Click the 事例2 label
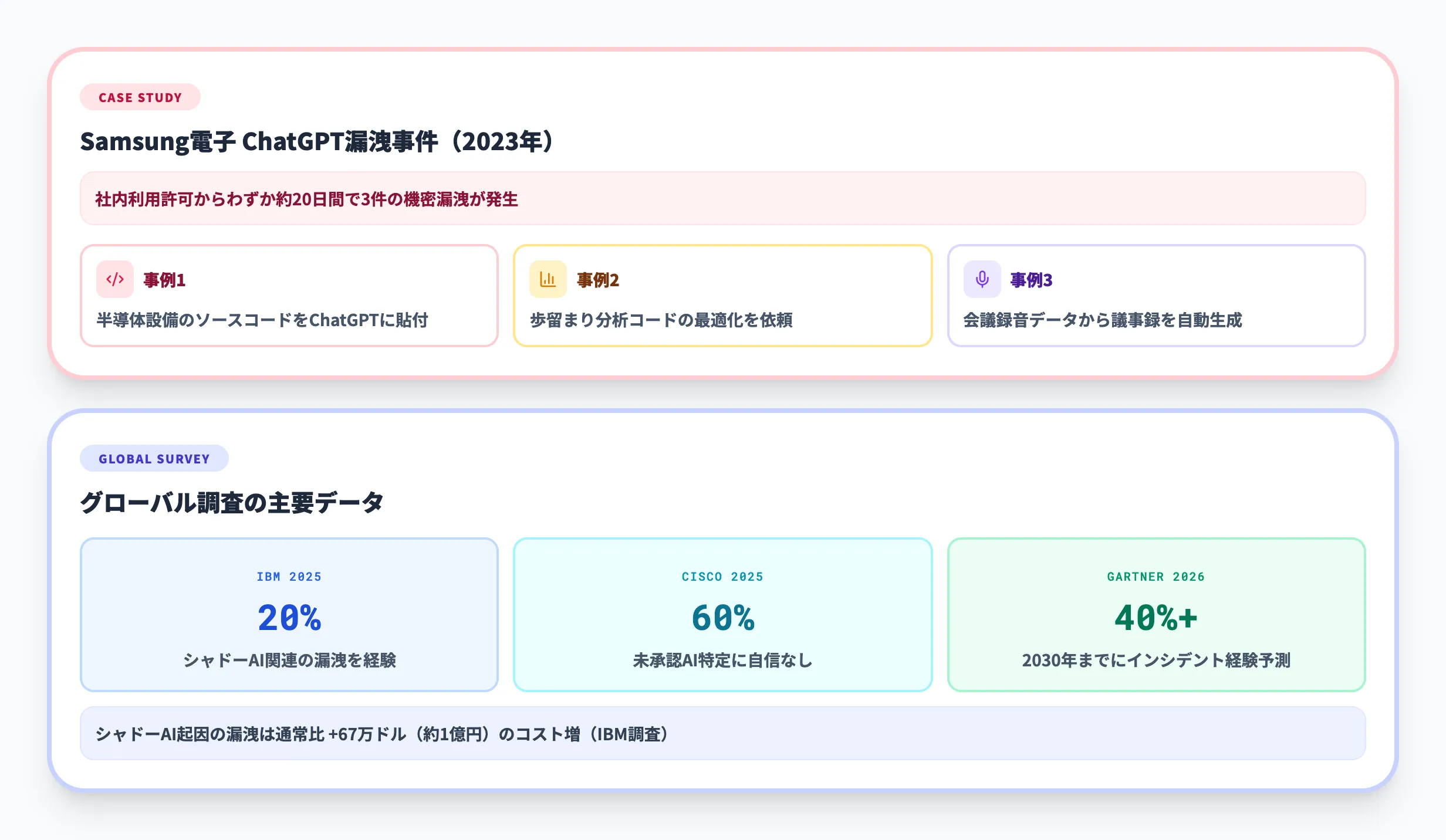This screenshot has height=840, width=1446. pos(598,280)
